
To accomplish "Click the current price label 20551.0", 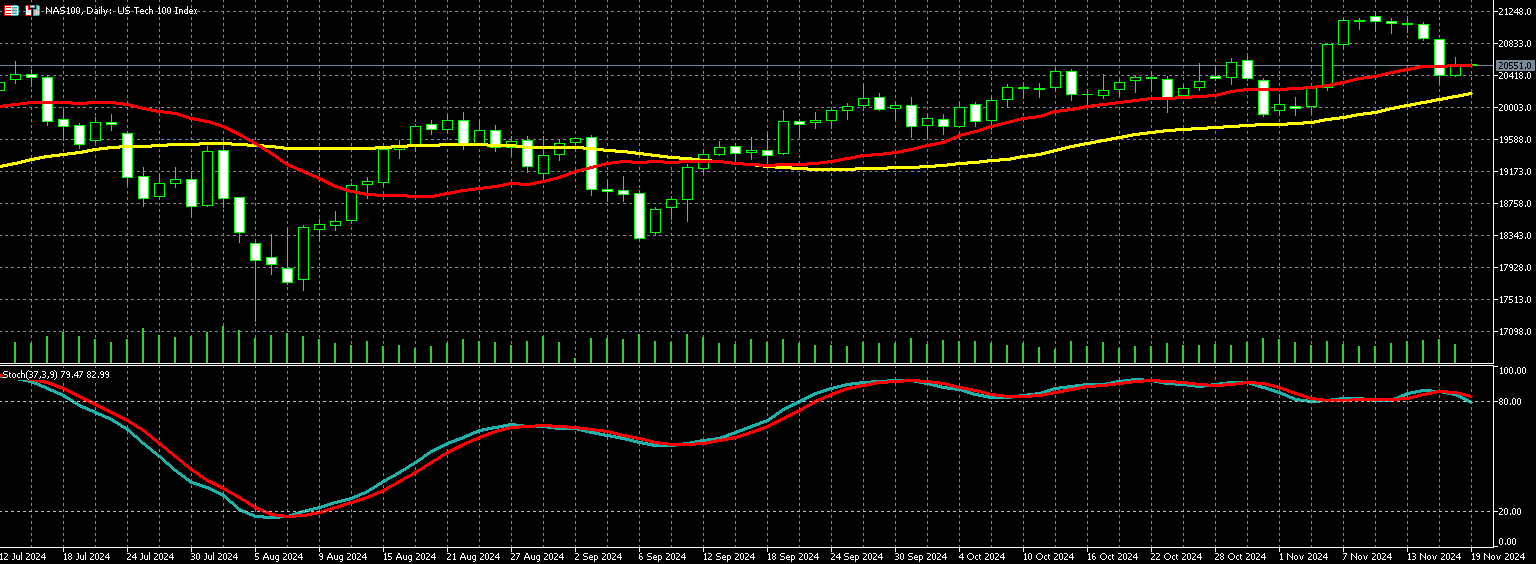I will click(1514, 66).
